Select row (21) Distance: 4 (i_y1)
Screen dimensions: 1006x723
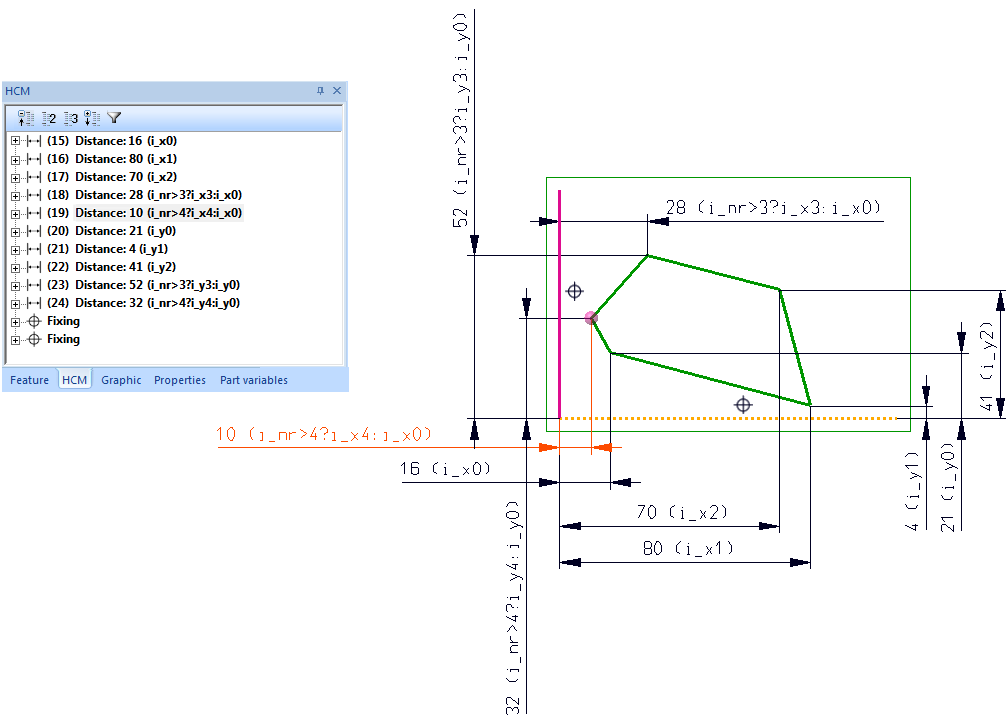point(107,248)
